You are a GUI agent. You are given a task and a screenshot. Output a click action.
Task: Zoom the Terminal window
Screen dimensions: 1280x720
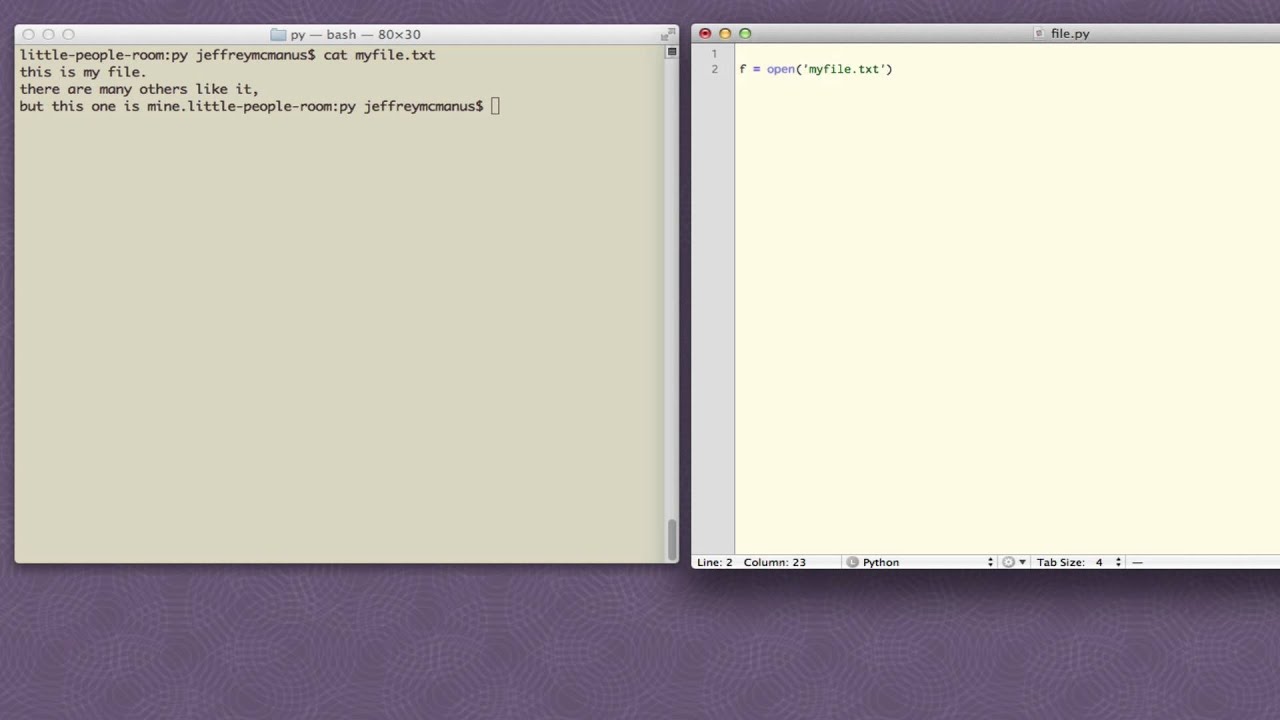(x=68, y=34)
